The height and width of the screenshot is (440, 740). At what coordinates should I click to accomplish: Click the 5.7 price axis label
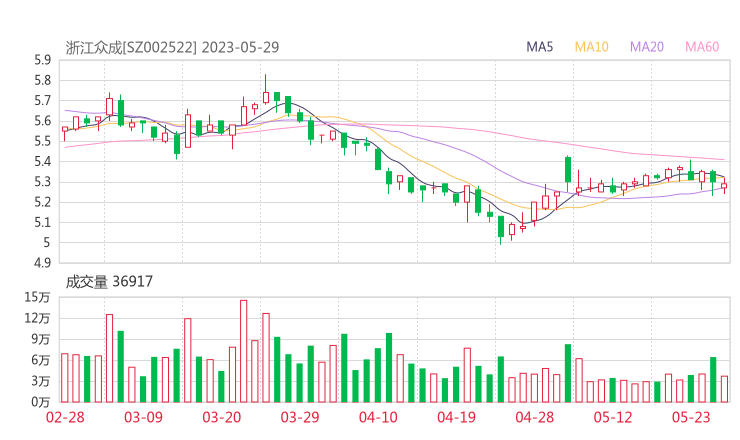[x=42, y=101]
